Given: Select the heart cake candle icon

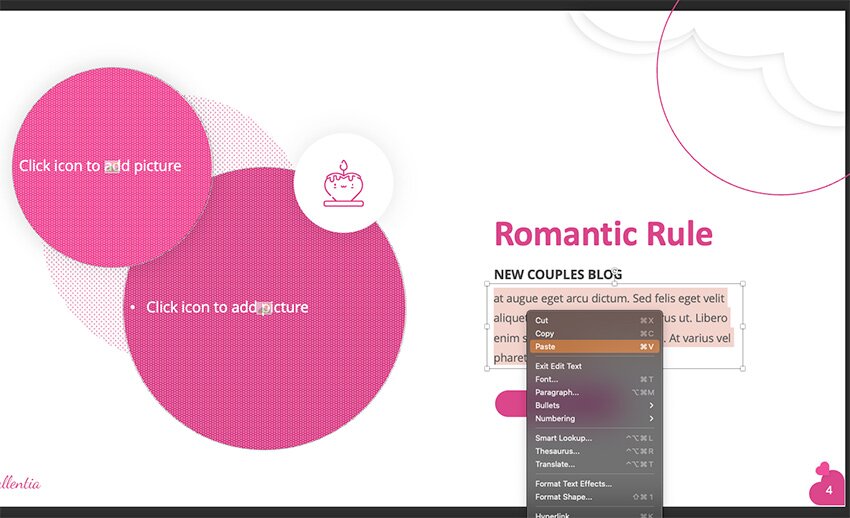Looking at the screenshot, I should [343, 183].
